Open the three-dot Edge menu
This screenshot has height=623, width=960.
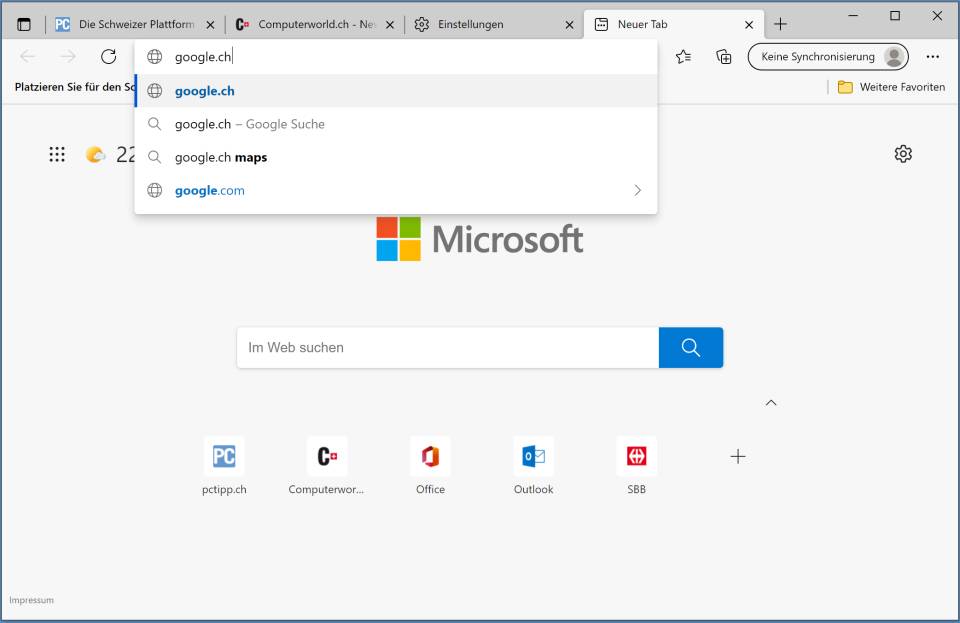(x=932, y=57)
